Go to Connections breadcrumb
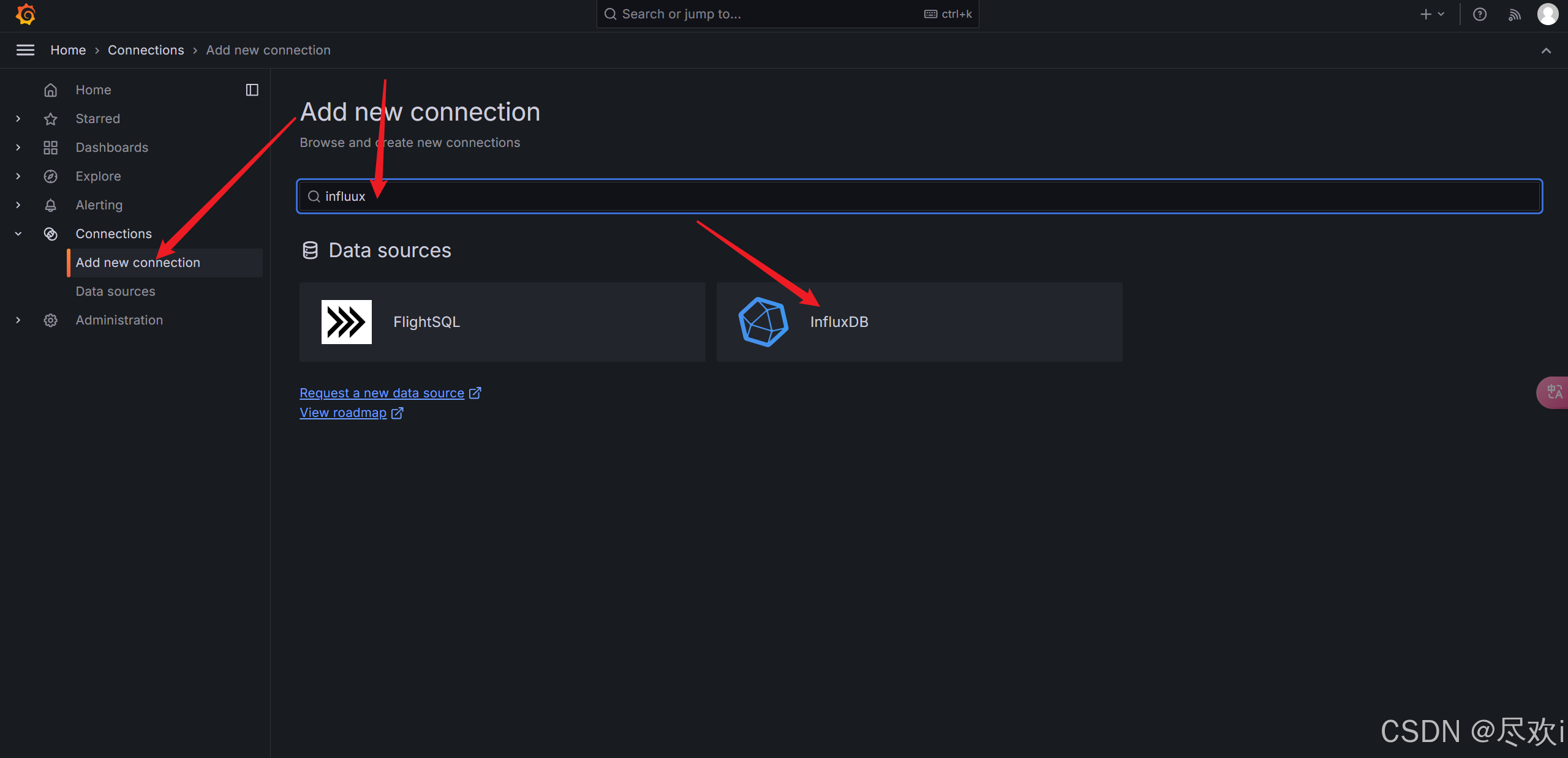Image resolution: width=1568 pixels, height=758 pixels. click(x=146, y=50)
